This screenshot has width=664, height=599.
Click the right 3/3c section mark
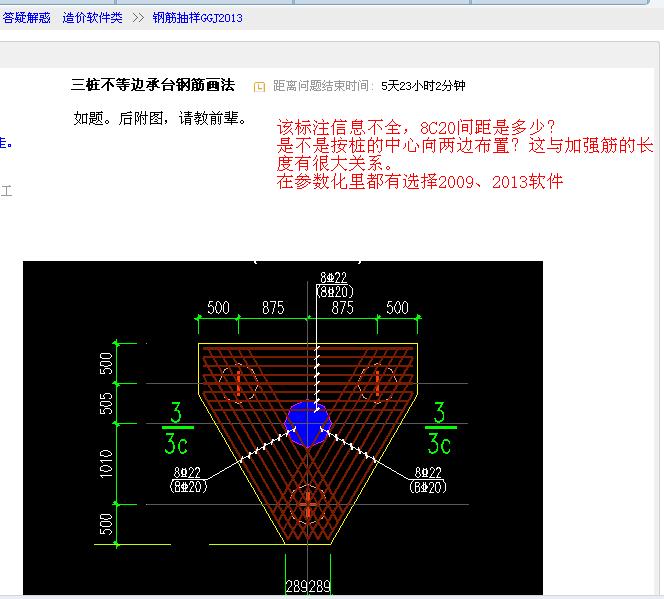[x=441, y=428]
